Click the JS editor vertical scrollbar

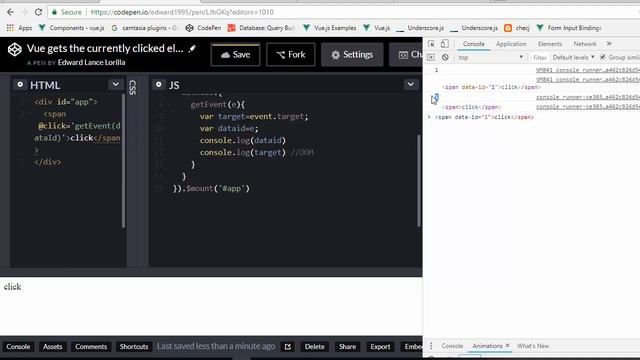(419, 180)
